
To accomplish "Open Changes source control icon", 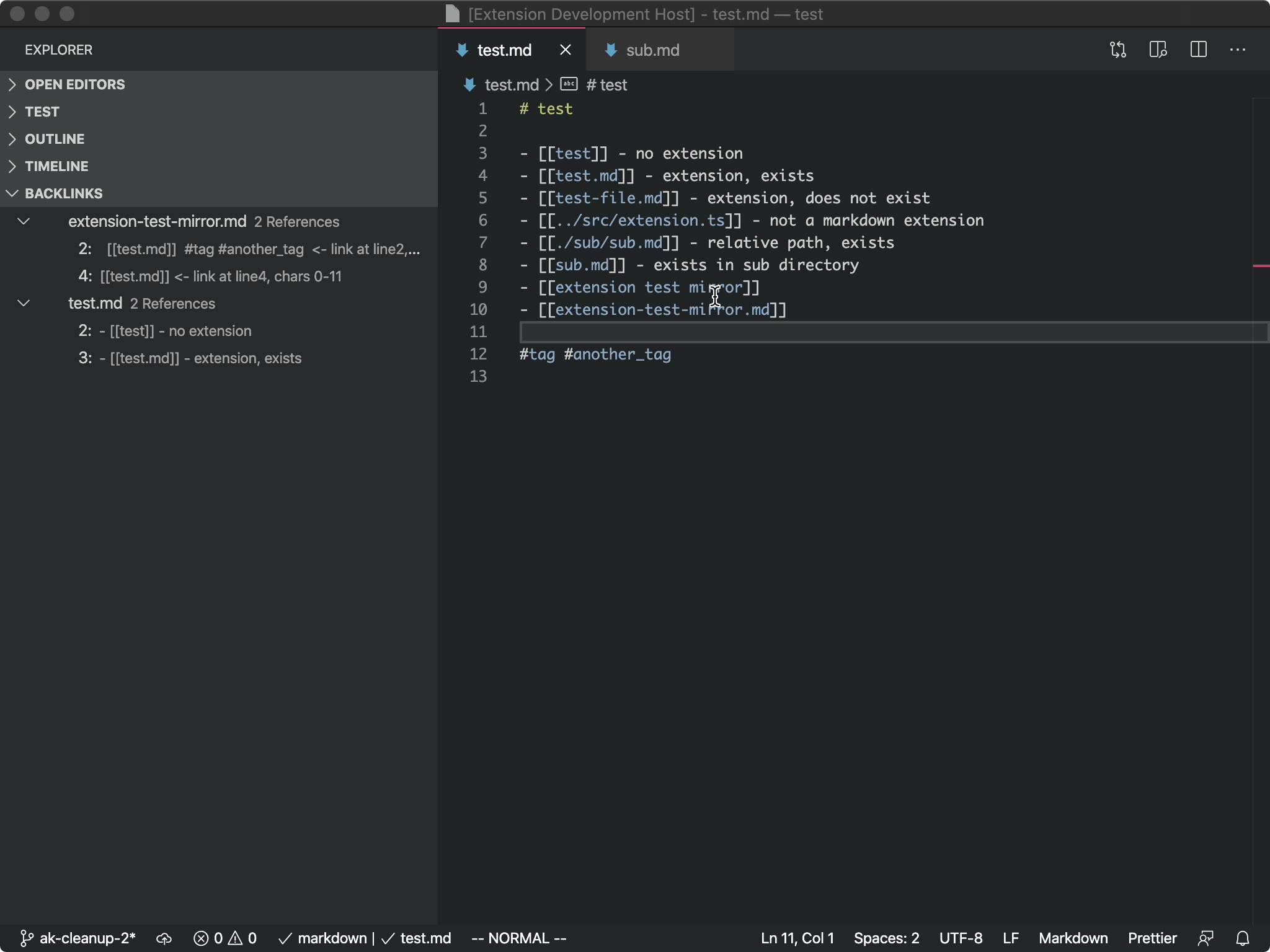I will [x=1117, y=50].
